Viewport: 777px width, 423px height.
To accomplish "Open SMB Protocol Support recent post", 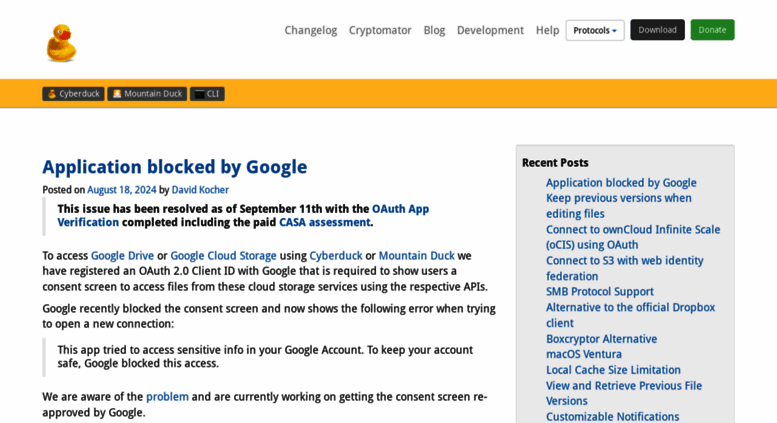I will [600, 292].
